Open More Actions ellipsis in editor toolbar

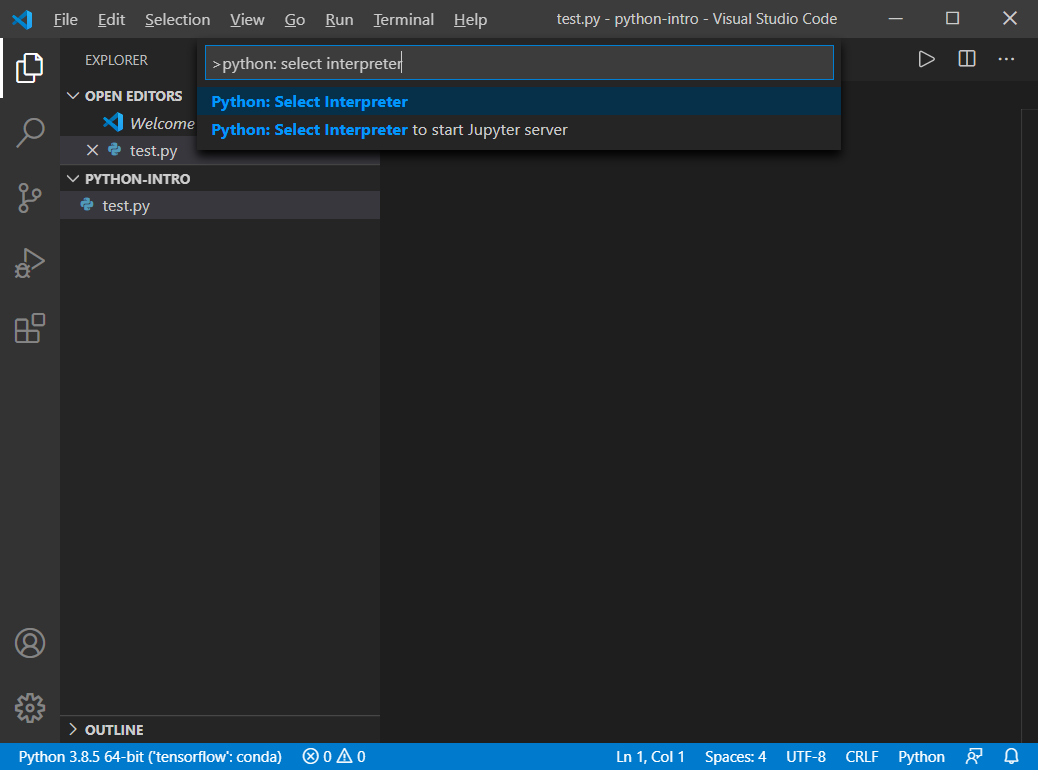pyautogui.click(x=1006, y=59)
